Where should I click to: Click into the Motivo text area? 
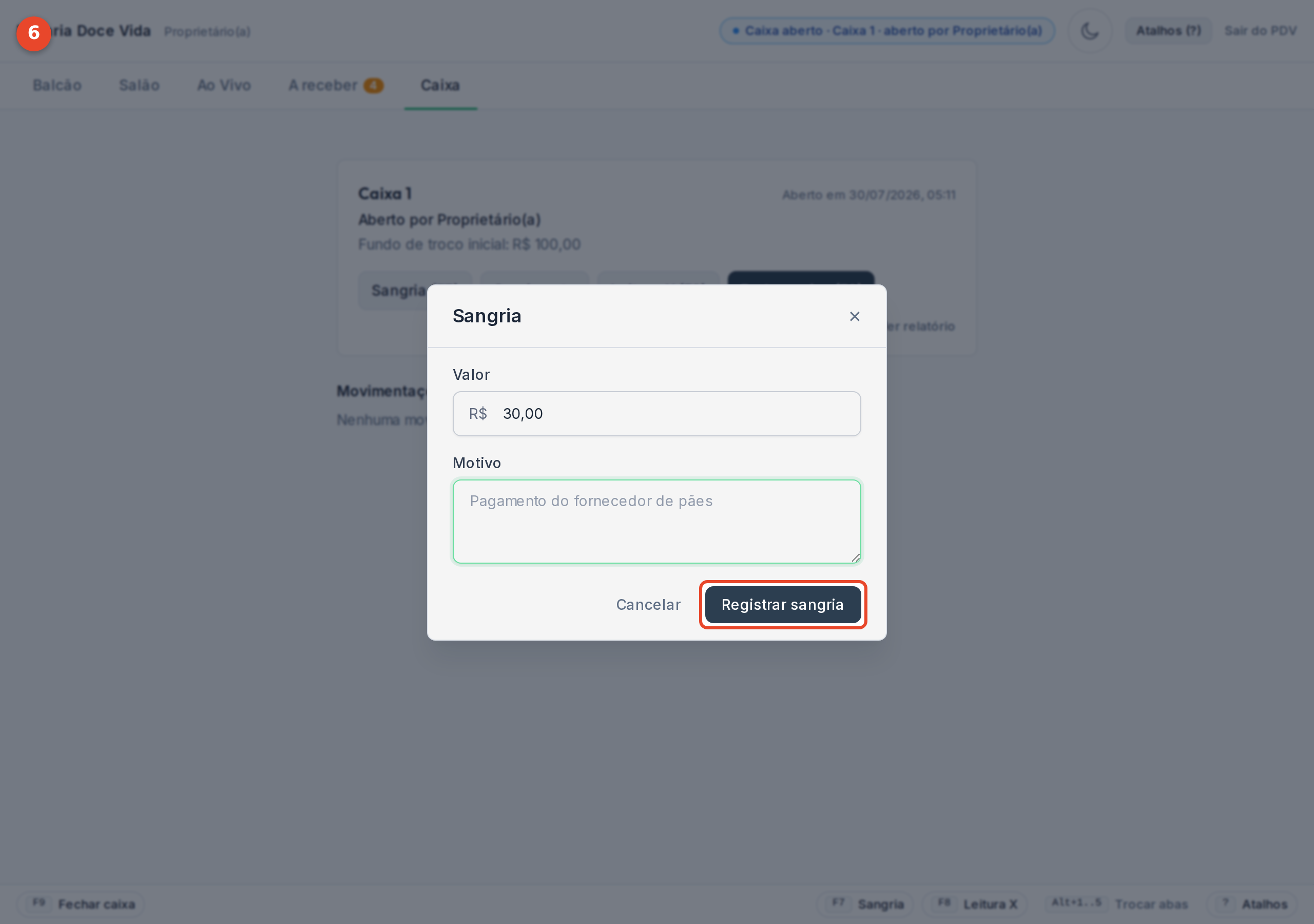tap(656, 522)
